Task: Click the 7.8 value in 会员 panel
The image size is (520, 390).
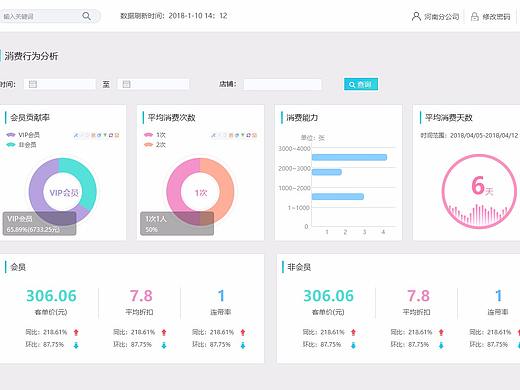Action: click(x=141, y=296)
